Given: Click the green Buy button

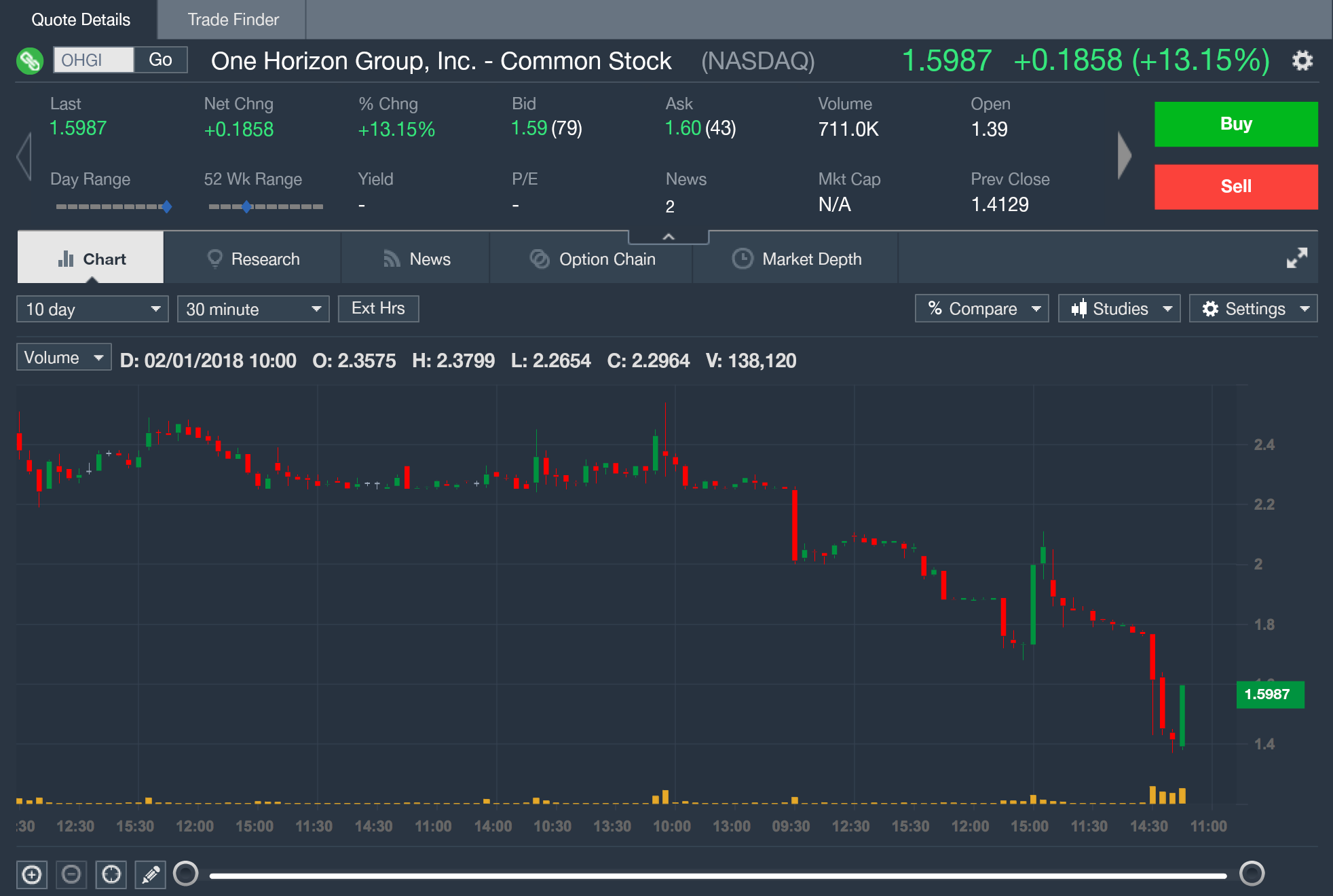Looking at the screenshot, I should click(x=1236, y=124).
